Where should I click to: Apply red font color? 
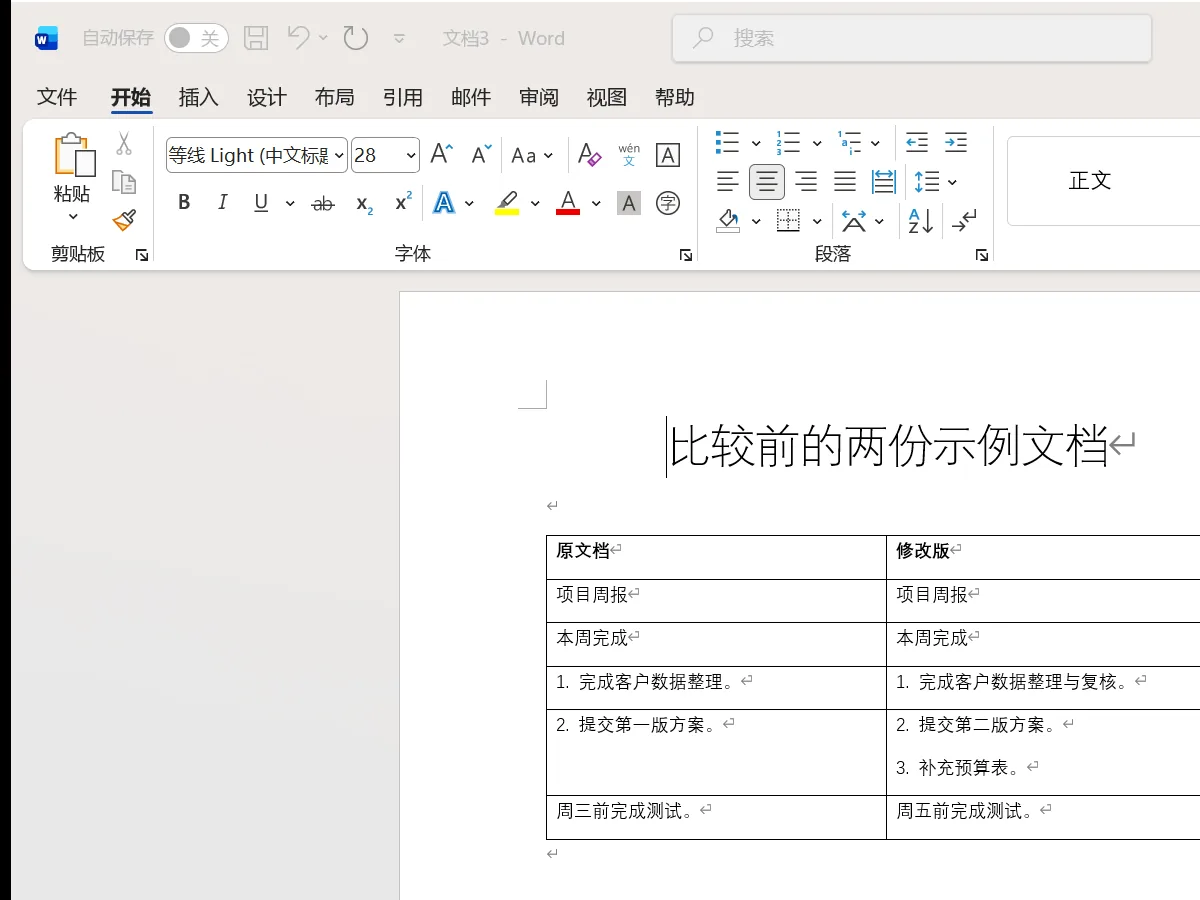coord(568,204)
